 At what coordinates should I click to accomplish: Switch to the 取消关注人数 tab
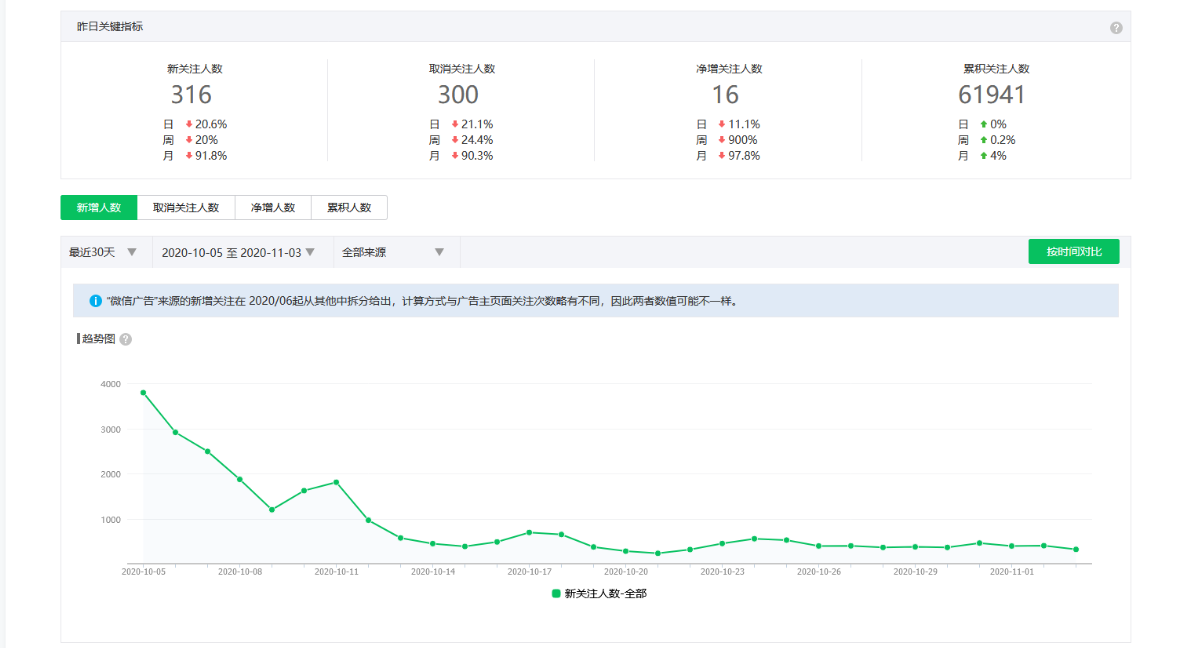coord(186,207)
